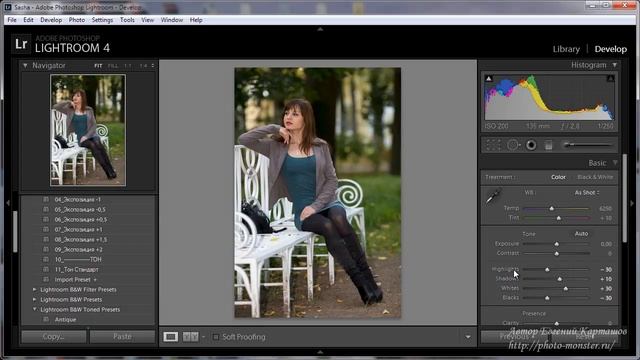Image resolution: width=640 pixels, height=360 pixels.
Task: Open the Window menu
Action: (x=171, y=20)
